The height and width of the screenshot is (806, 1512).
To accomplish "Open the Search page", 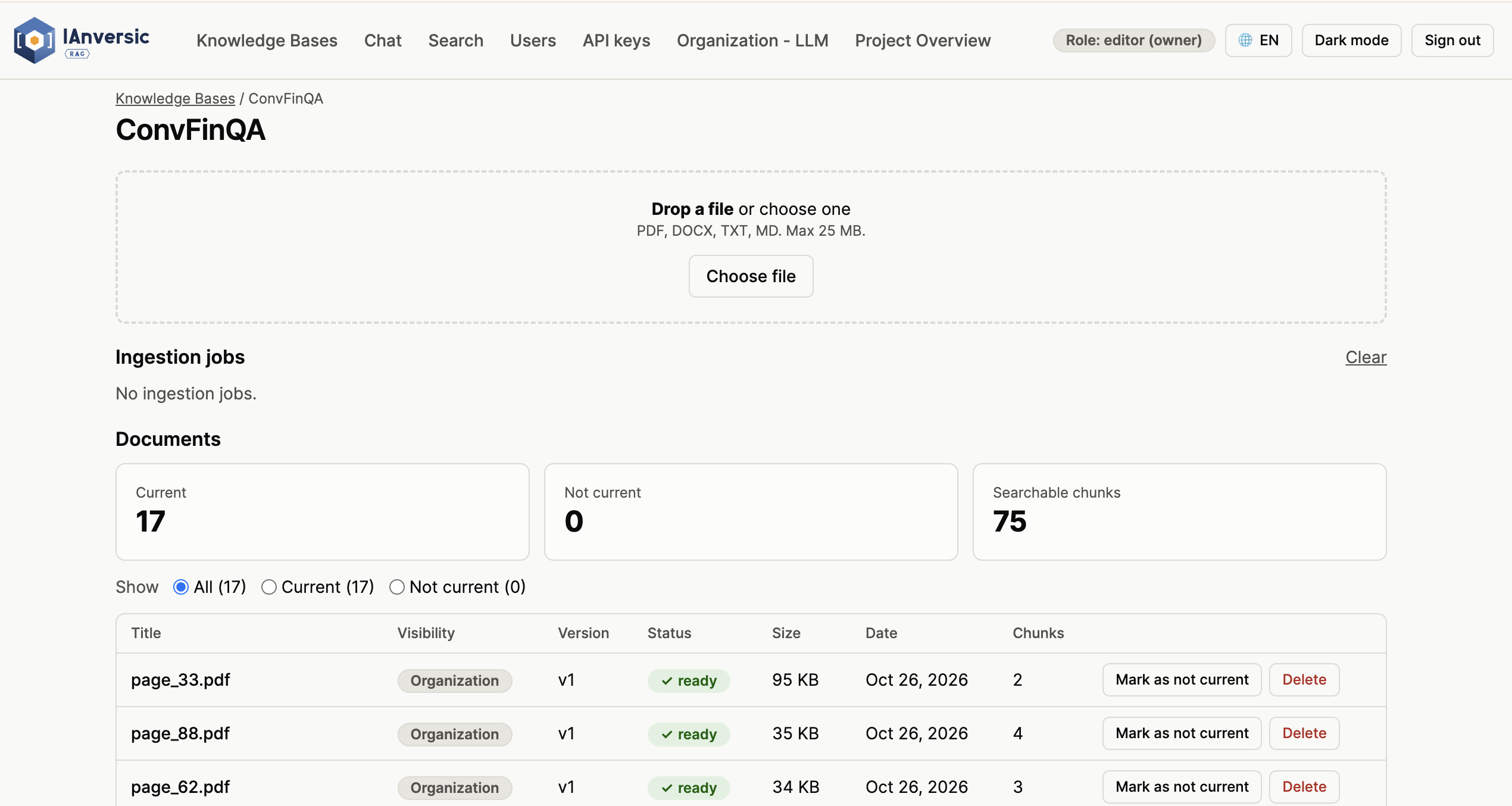I will (x=455, y=40).
